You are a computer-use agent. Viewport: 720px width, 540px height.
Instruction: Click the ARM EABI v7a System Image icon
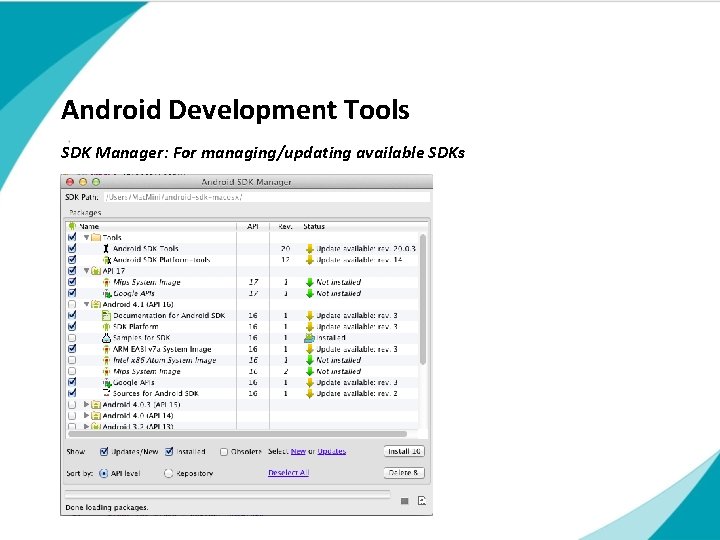[106, 349]
